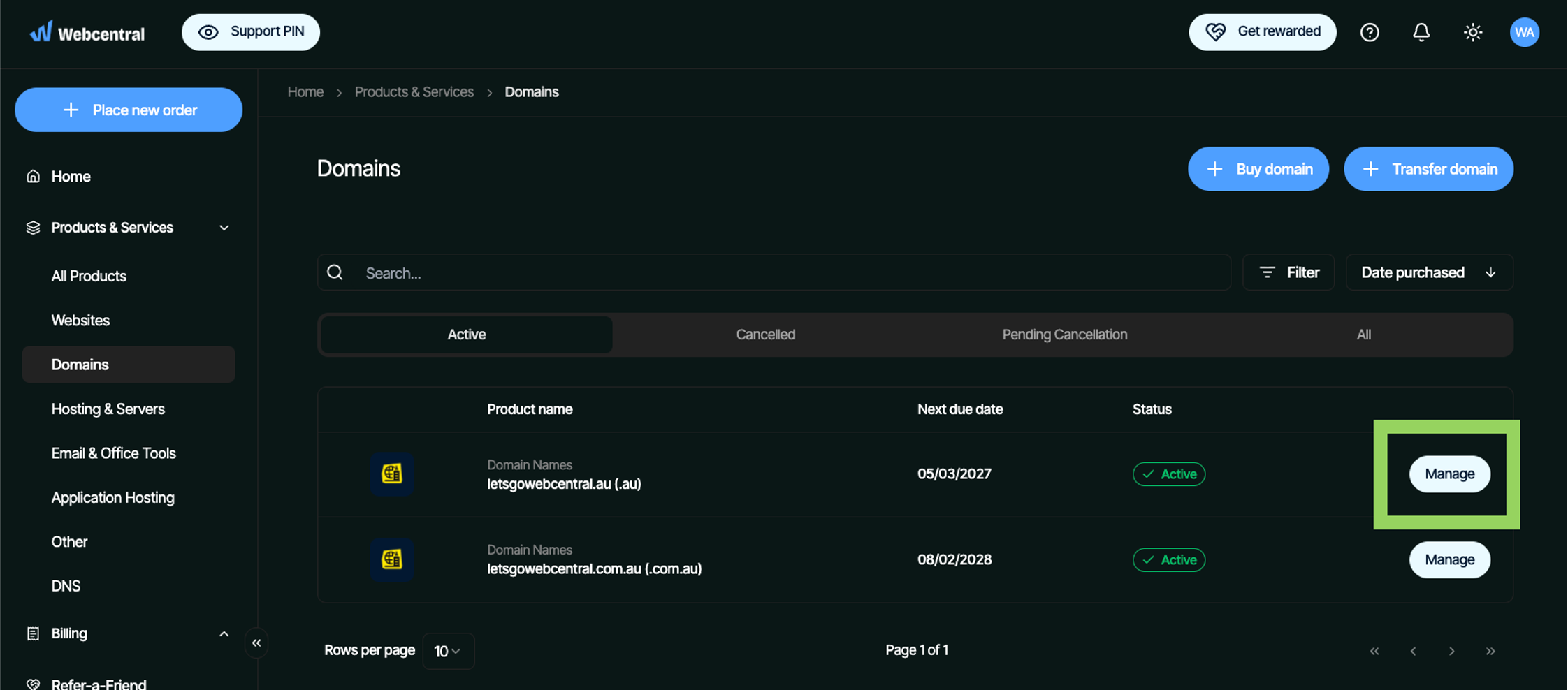Click the Support PIN button

pos(251,32)
